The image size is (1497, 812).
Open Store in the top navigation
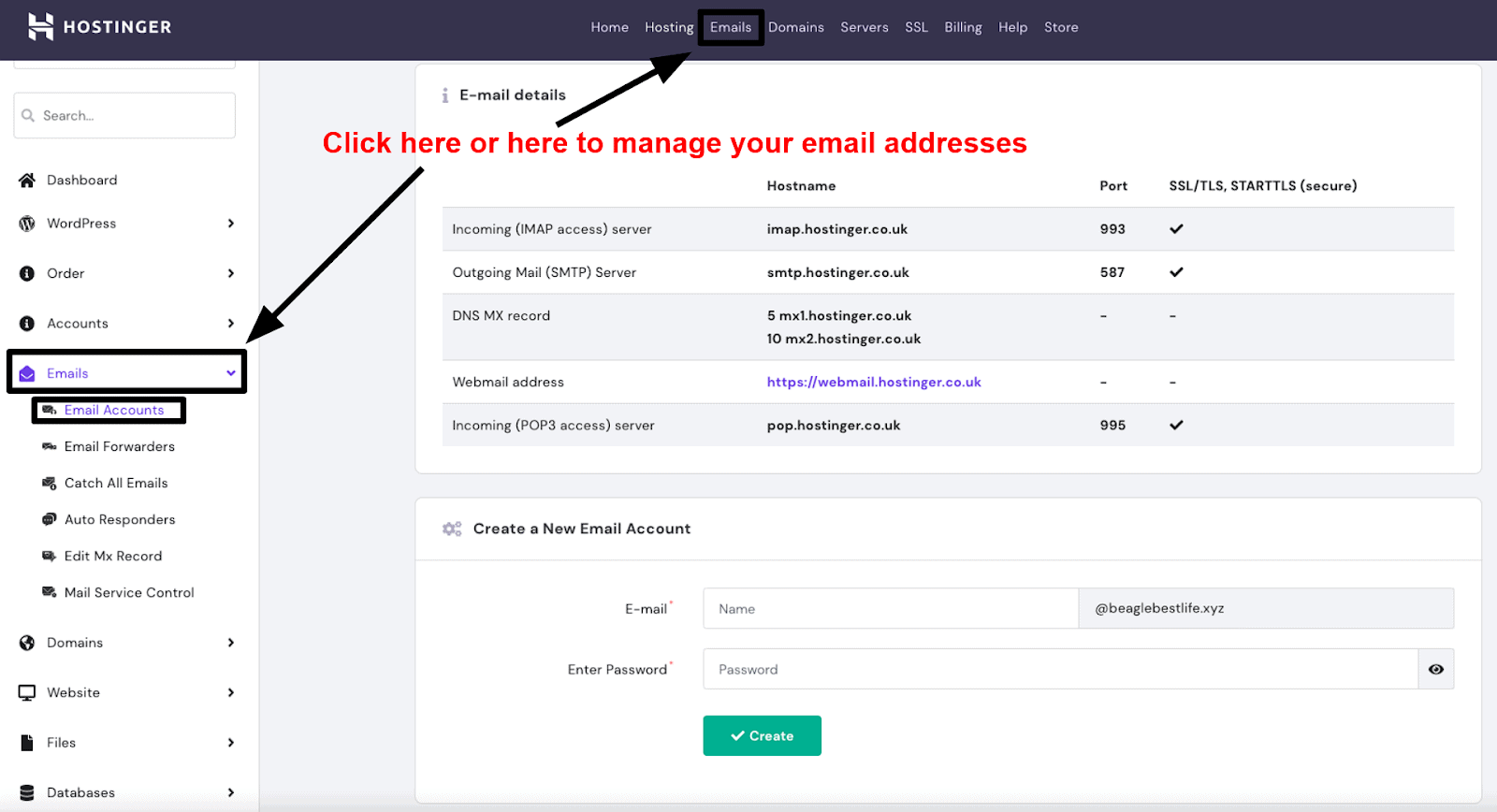1061,27
